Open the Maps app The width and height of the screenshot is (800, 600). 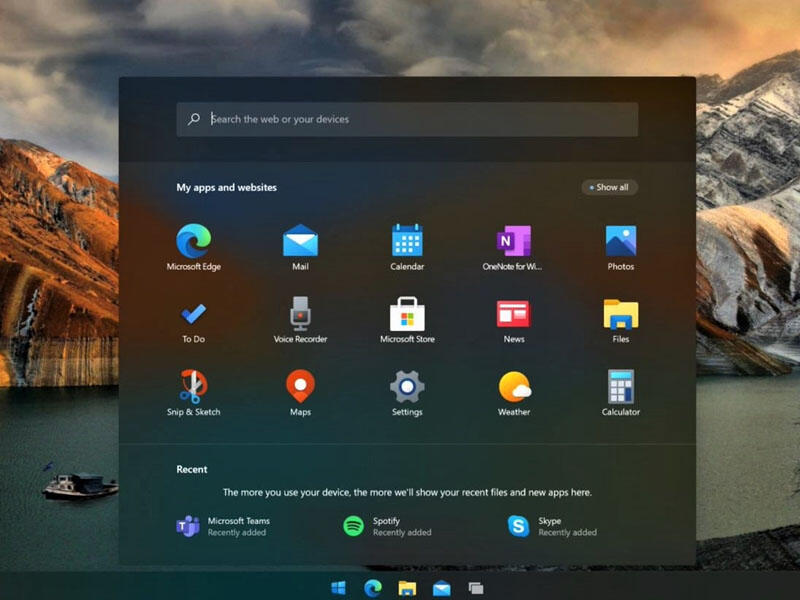(300, 387)
